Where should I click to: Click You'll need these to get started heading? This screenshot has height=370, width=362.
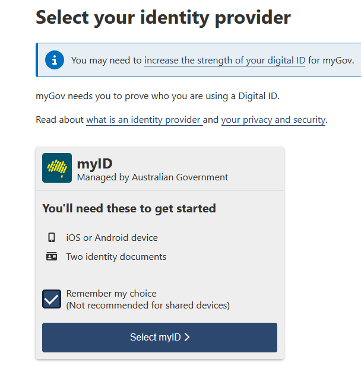[x=129, y=208]
